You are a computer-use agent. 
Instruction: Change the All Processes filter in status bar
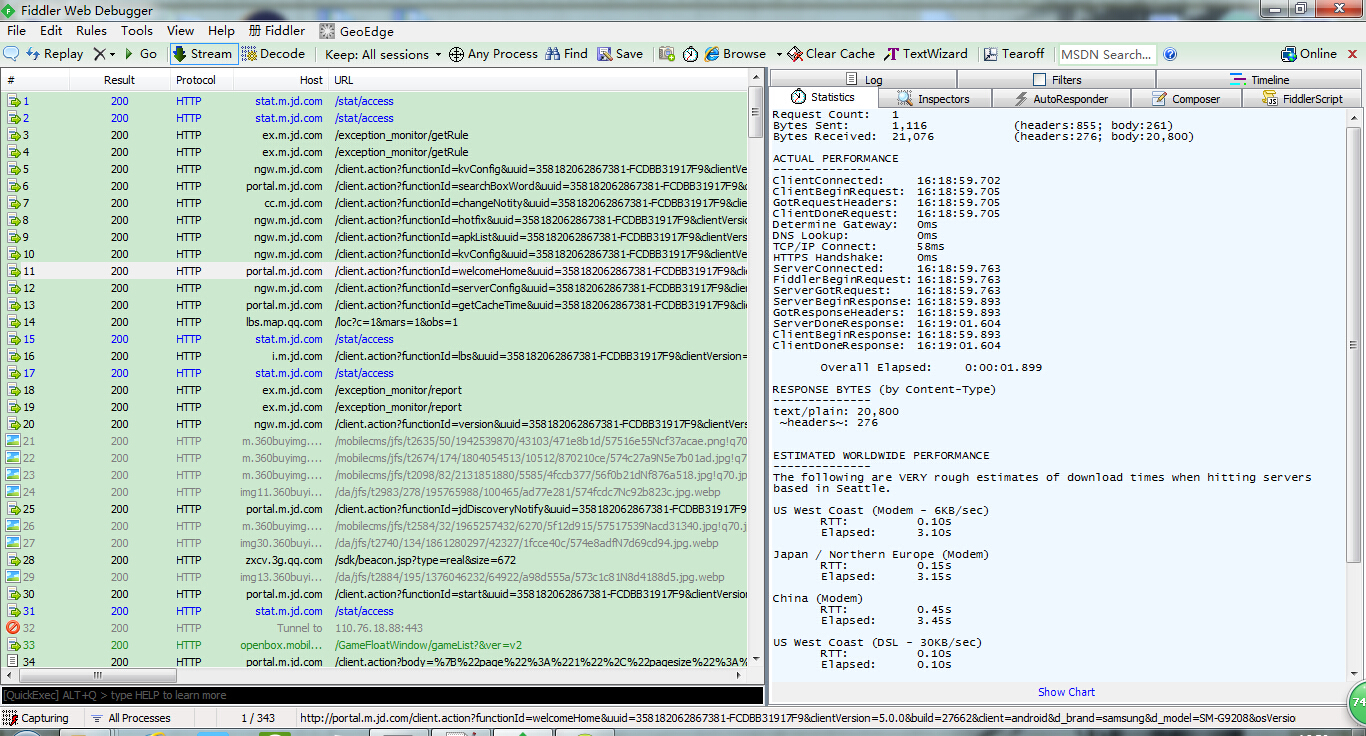click(130, 718)
